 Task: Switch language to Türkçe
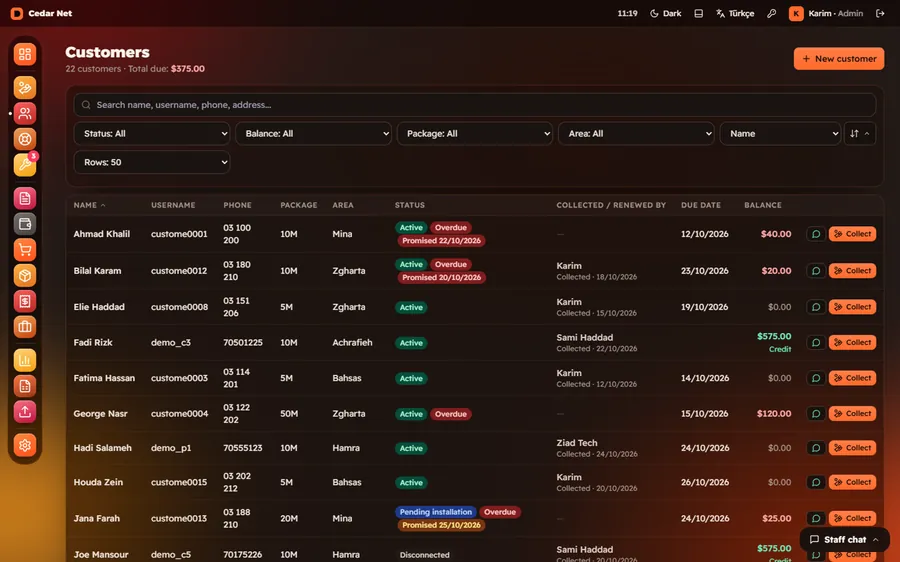pos(735,13)
